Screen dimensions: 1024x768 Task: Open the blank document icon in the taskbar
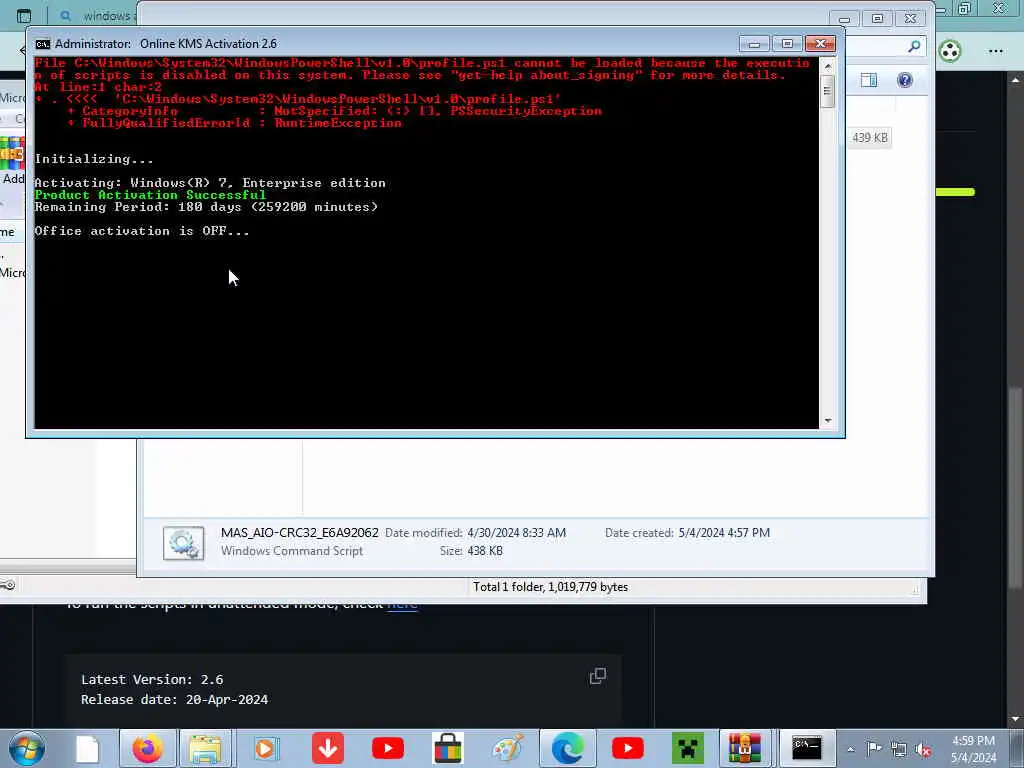[87, 748]
